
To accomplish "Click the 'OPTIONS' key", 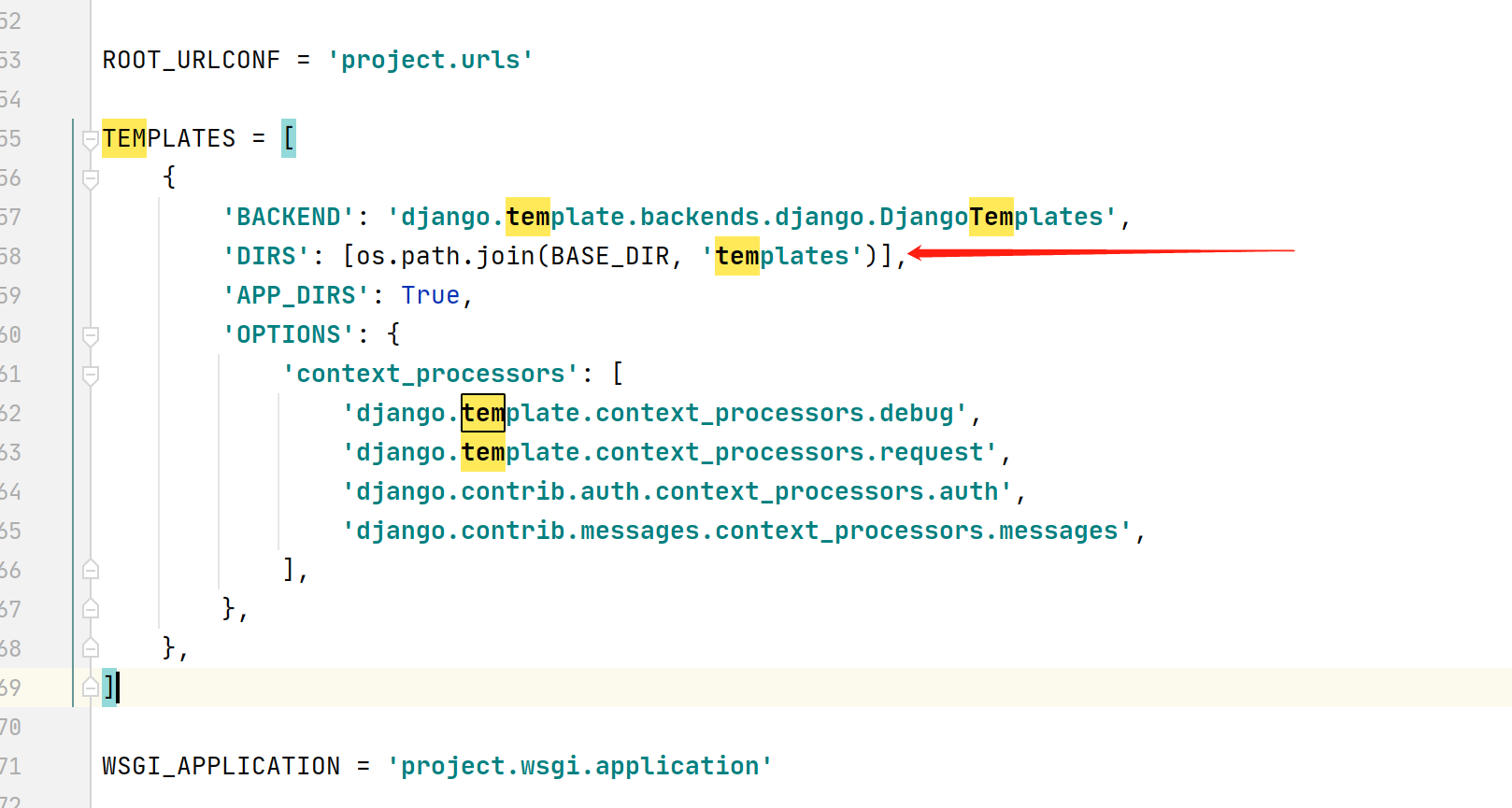I will point(289,334).
